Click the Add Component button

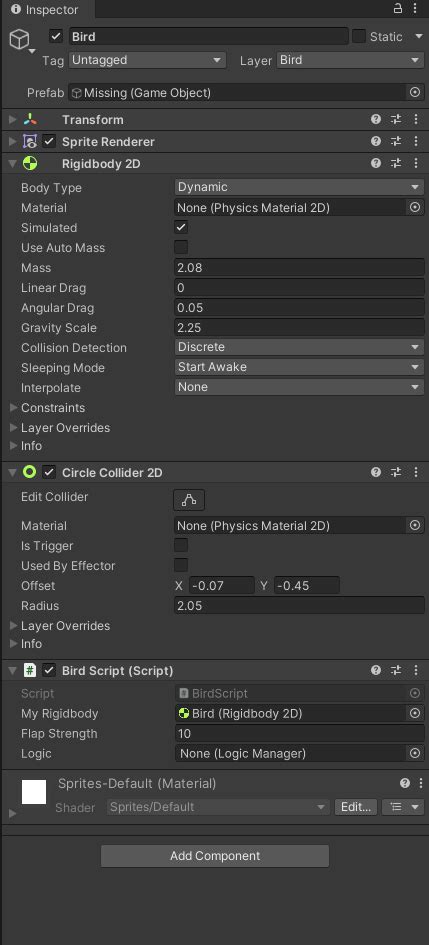click(215, 856)
